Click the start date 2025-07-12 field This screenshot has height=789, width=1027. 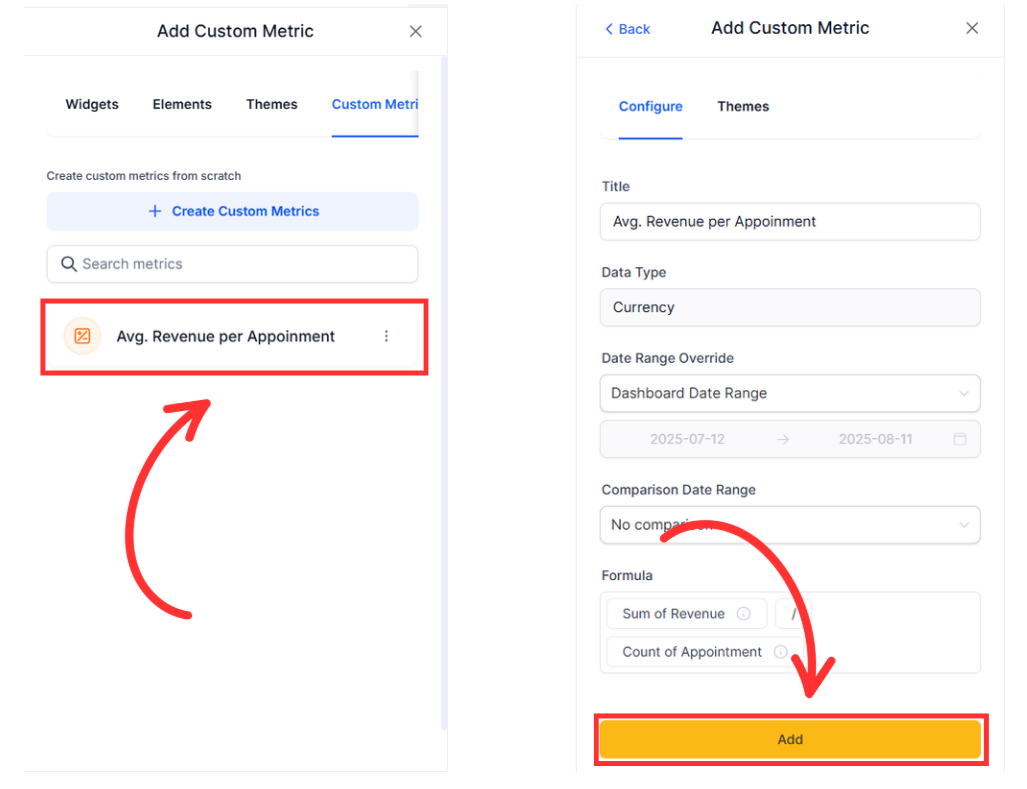point(687,439)
